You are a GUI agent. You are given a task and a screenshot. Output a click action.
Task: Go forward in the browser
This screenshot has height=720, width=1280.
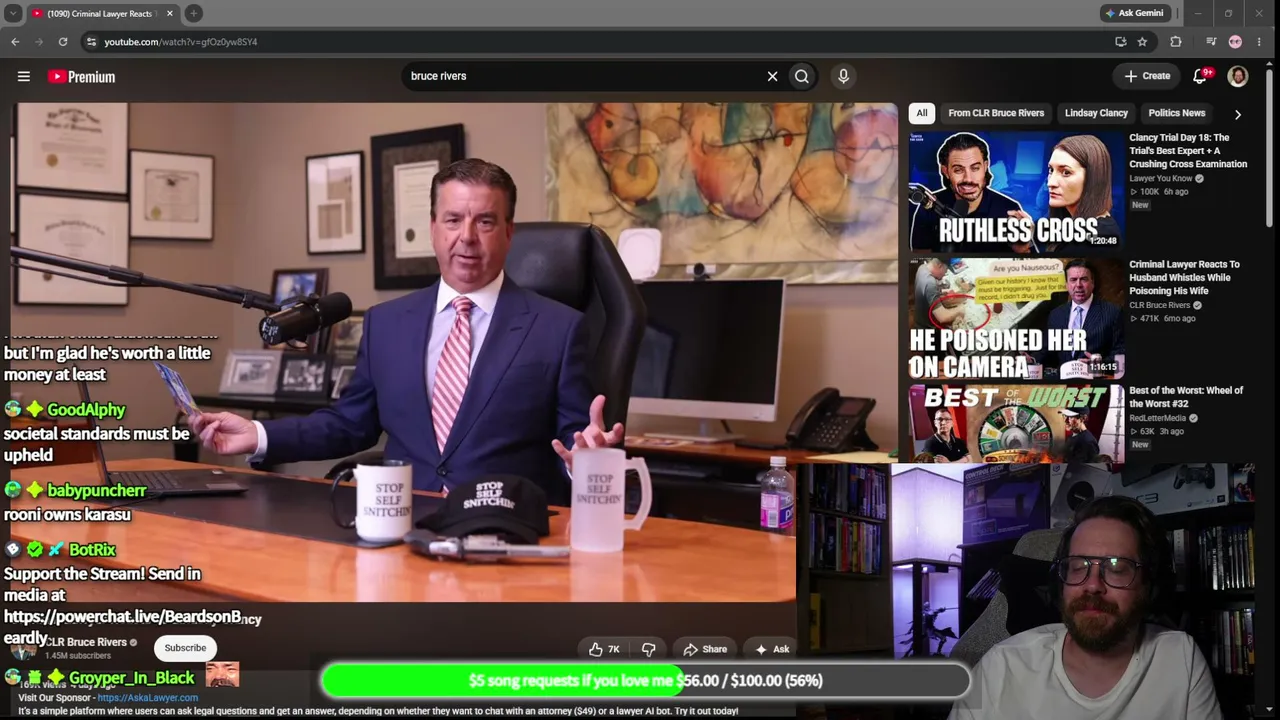[39, 41]
